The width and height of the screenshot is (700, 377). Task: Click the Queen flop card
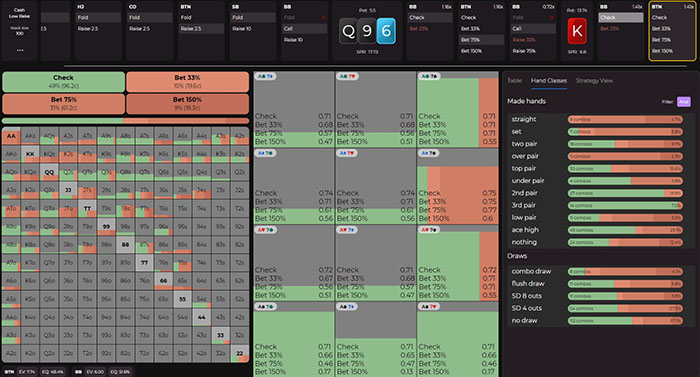(x=348, y=31)
